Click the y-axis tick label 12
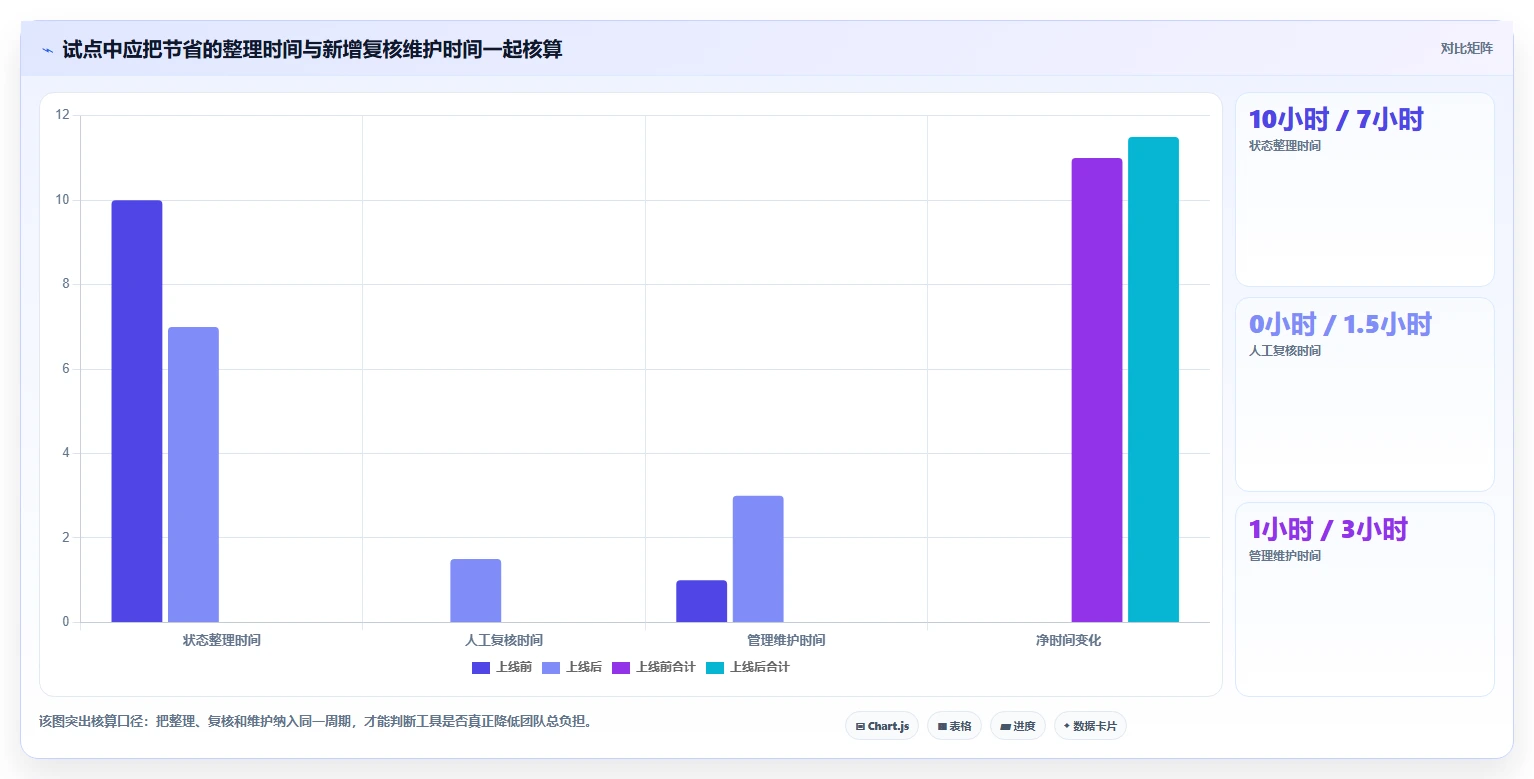Screen dimensions: 1534x779 (x=63, y=115)
